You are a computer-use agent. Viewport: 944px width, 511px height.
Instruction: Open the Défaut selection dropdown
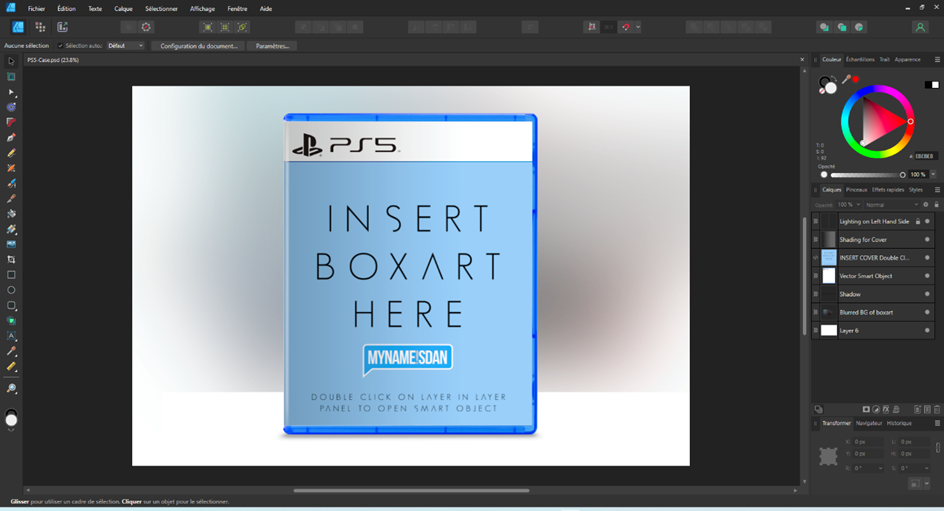(x=125, y=46)
